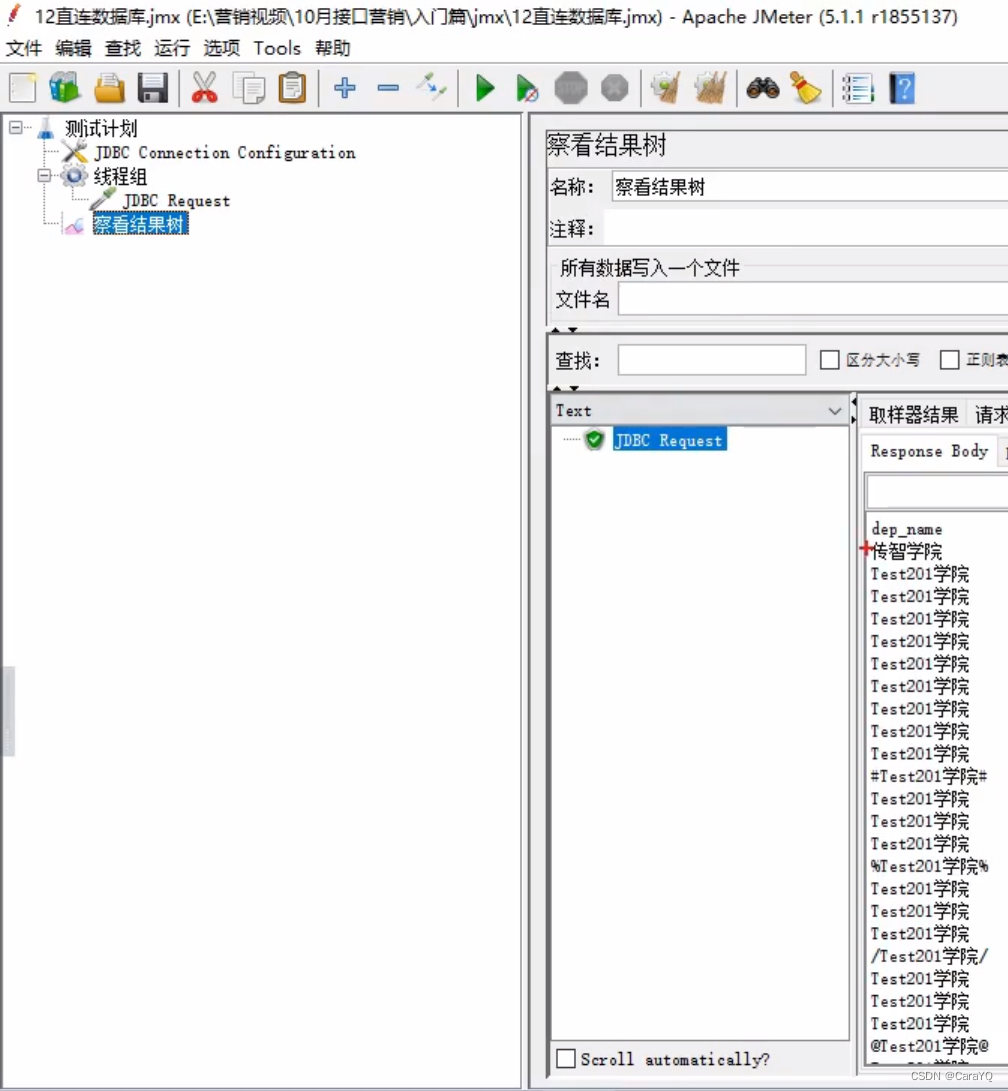The height and width of the screenshot is (1091, 1008).
Task: Switch to 取样器结果 tab
Action: point(913,415)
